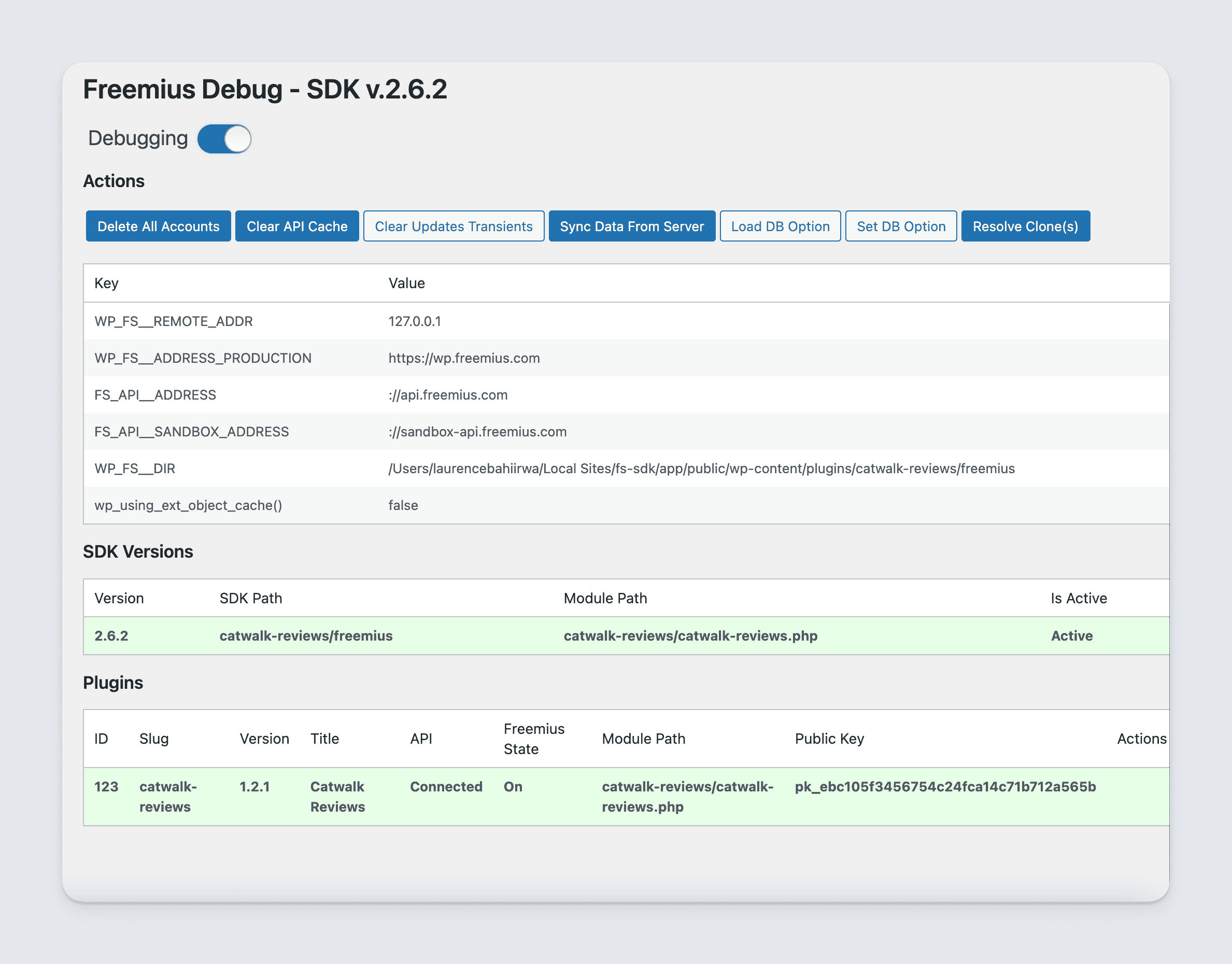Click the Is Active column header

coord(1079,598)
